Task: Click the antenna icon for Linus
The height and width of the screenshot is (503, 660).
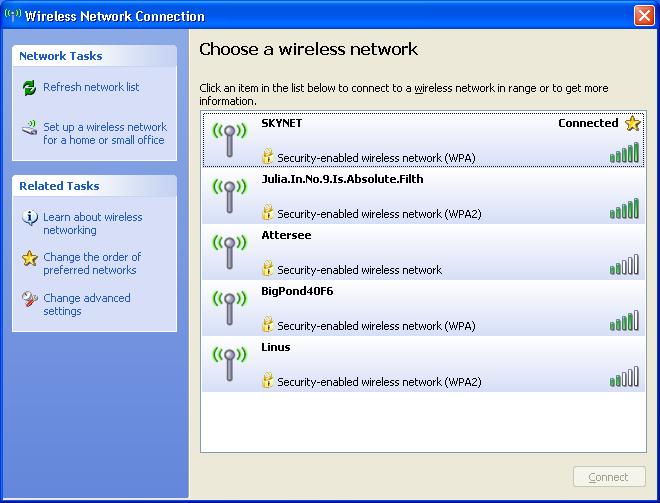Action: (229, 363)
